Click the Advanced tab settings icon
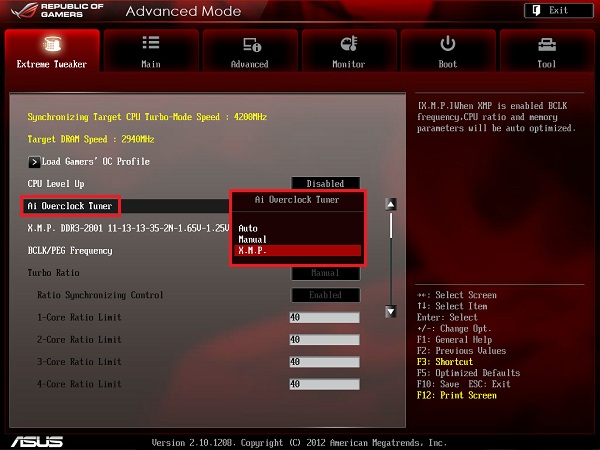This screenshot has width=600, height=450. (x=250, y=44)
